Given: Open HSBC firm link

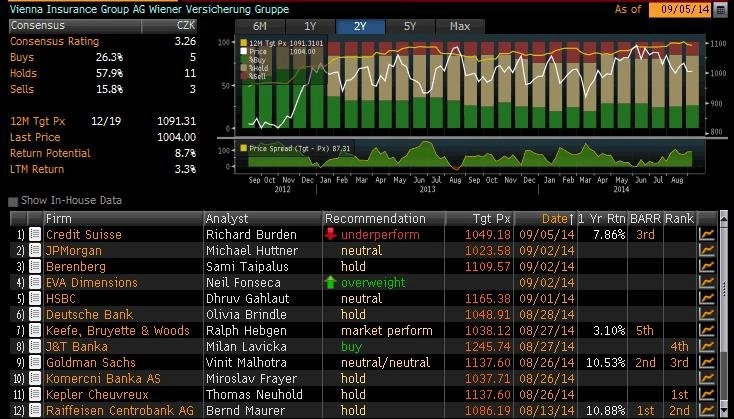Looking at the screenshot, I should (61, 299).
